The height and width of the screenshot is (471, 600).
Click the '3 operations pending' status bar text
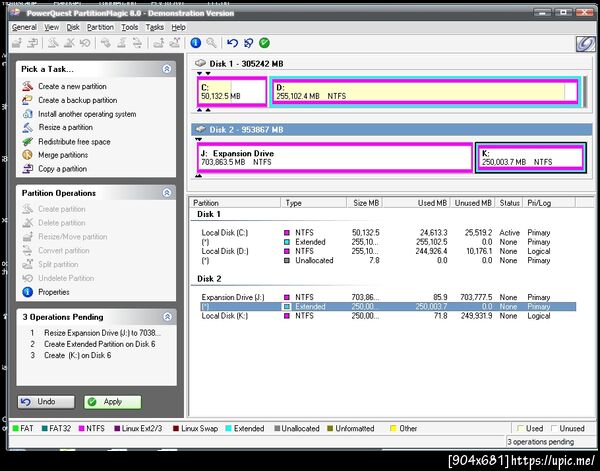coord(540,442)
